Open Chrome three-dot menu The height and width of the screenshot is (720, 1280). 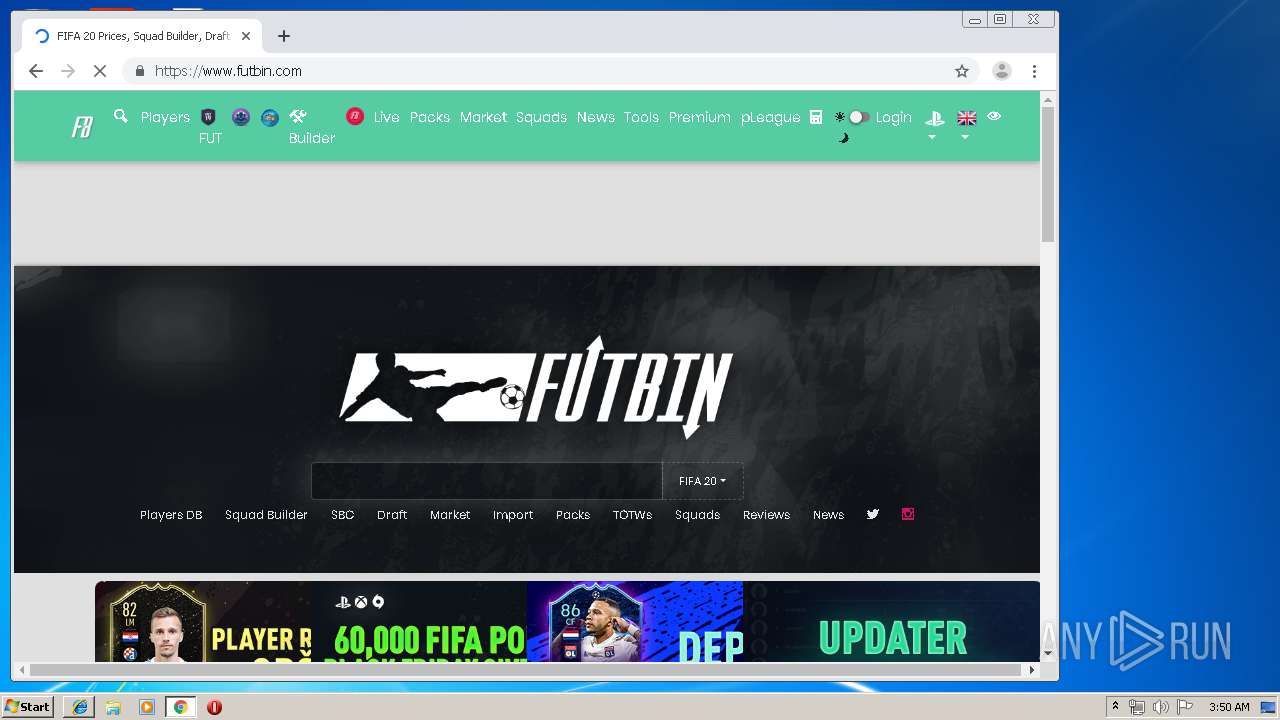pos(1034,71)
